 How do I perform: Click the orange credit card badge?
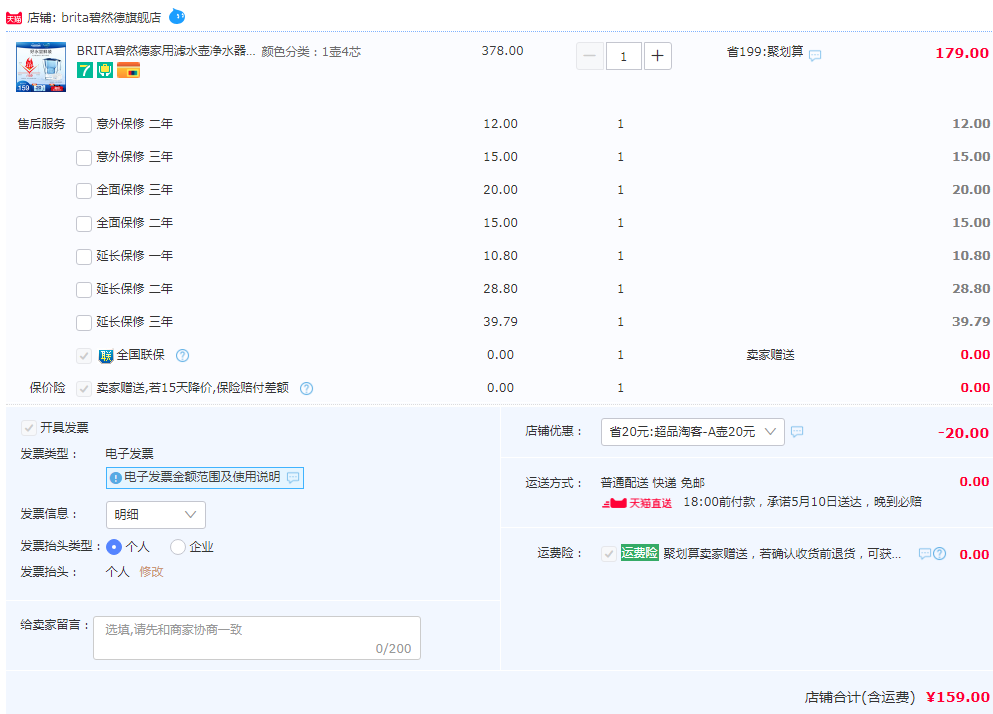click(129, 70)
